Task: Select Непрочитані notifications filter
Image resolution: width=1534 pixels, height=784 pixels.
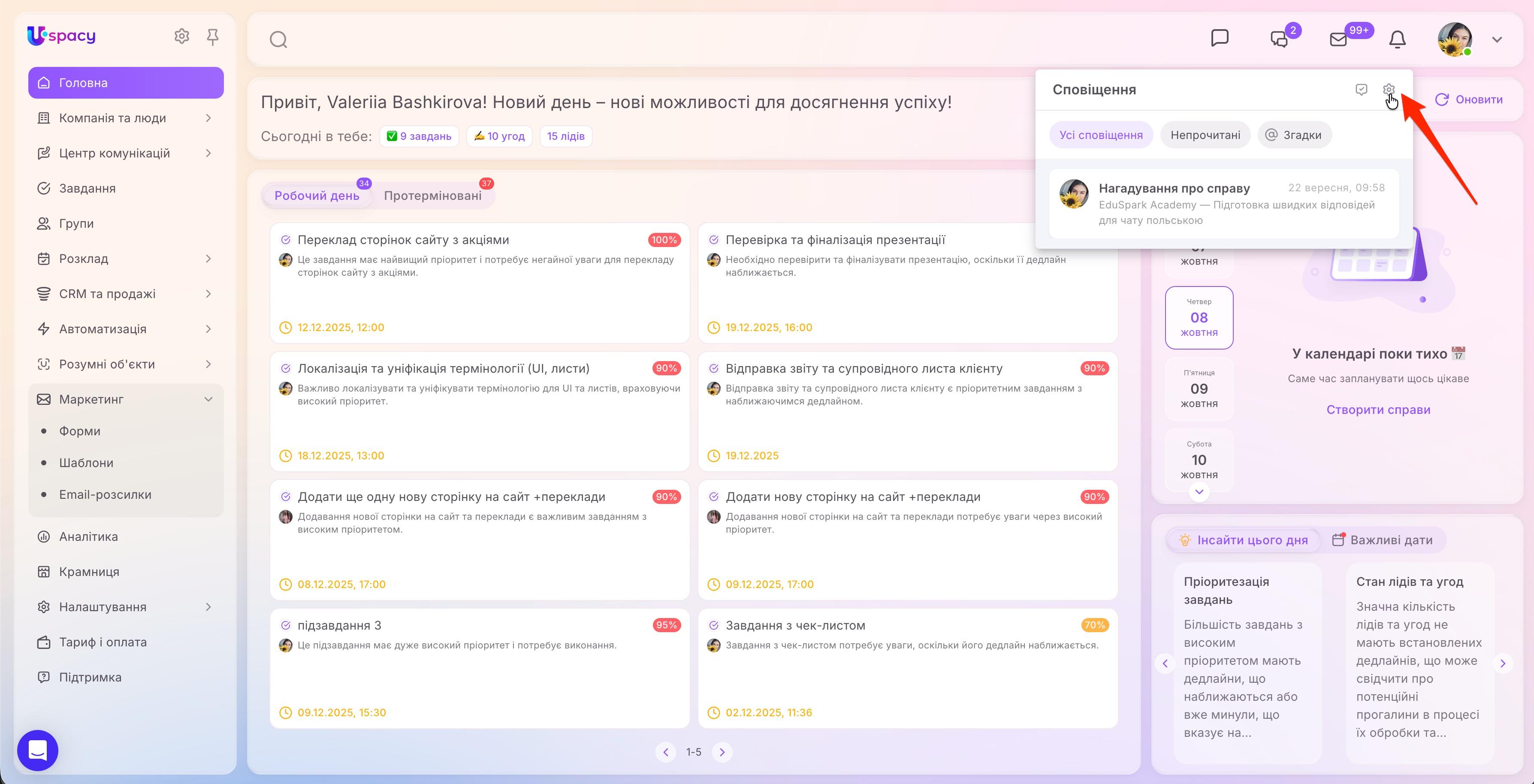Action: tap(1205, 135)
